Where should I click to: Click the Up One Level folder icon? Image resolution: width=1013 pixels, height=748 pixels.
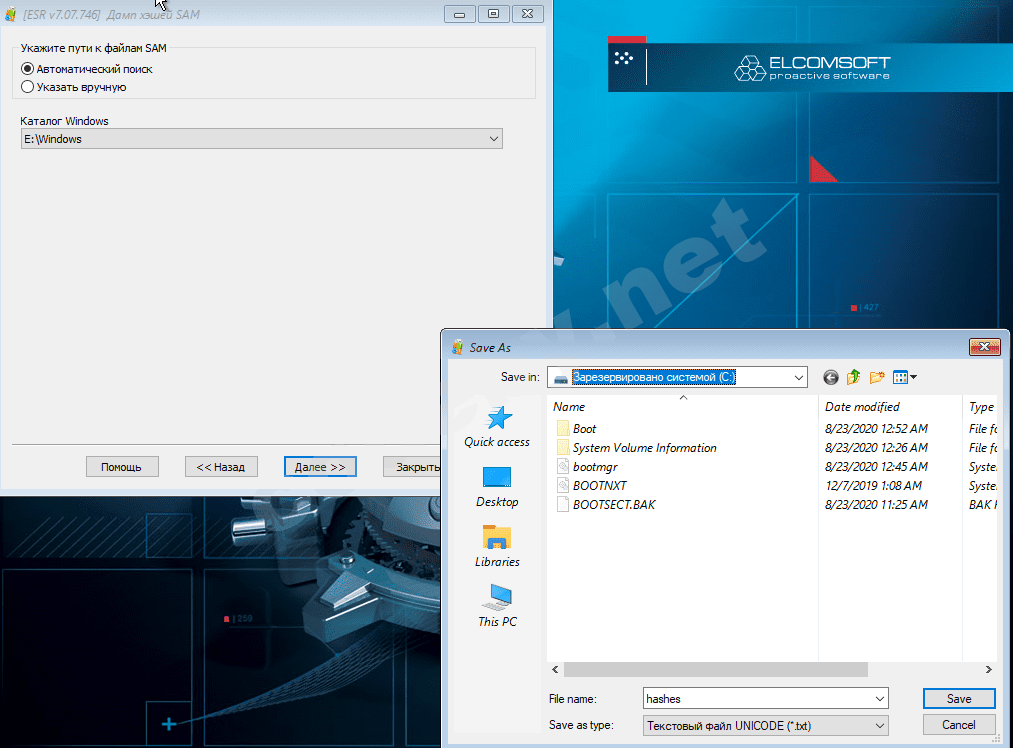853,377
